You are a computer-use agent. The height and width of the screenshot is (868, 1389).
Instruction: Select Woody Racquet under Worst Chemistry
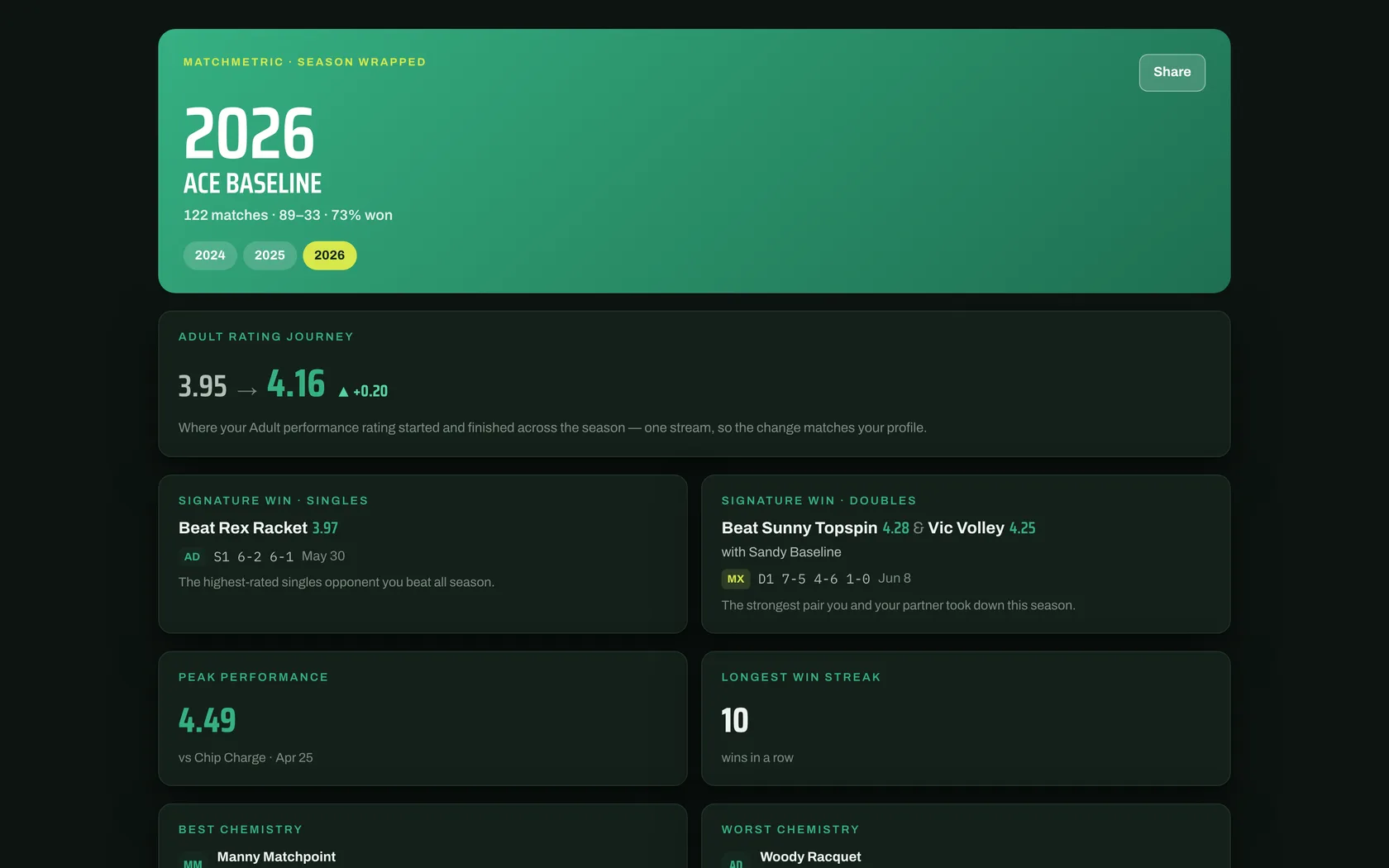point(810,857)
